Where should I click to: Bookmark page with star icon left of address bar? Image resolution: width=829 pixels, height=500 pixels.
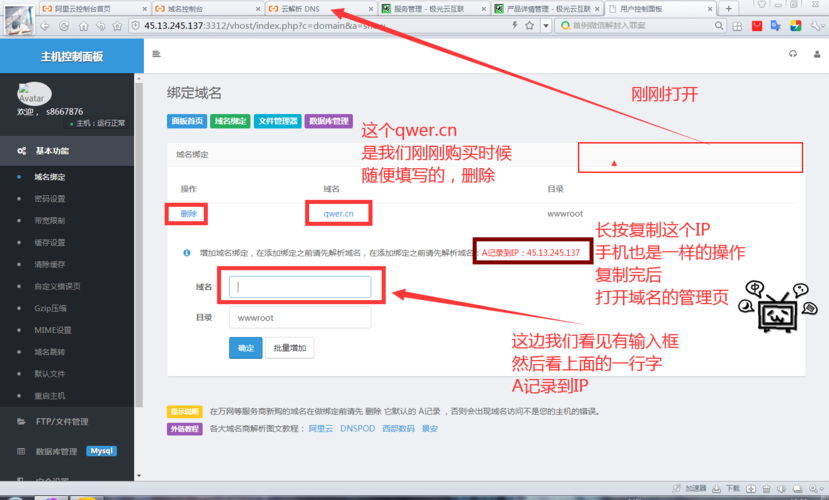point(117,26)
